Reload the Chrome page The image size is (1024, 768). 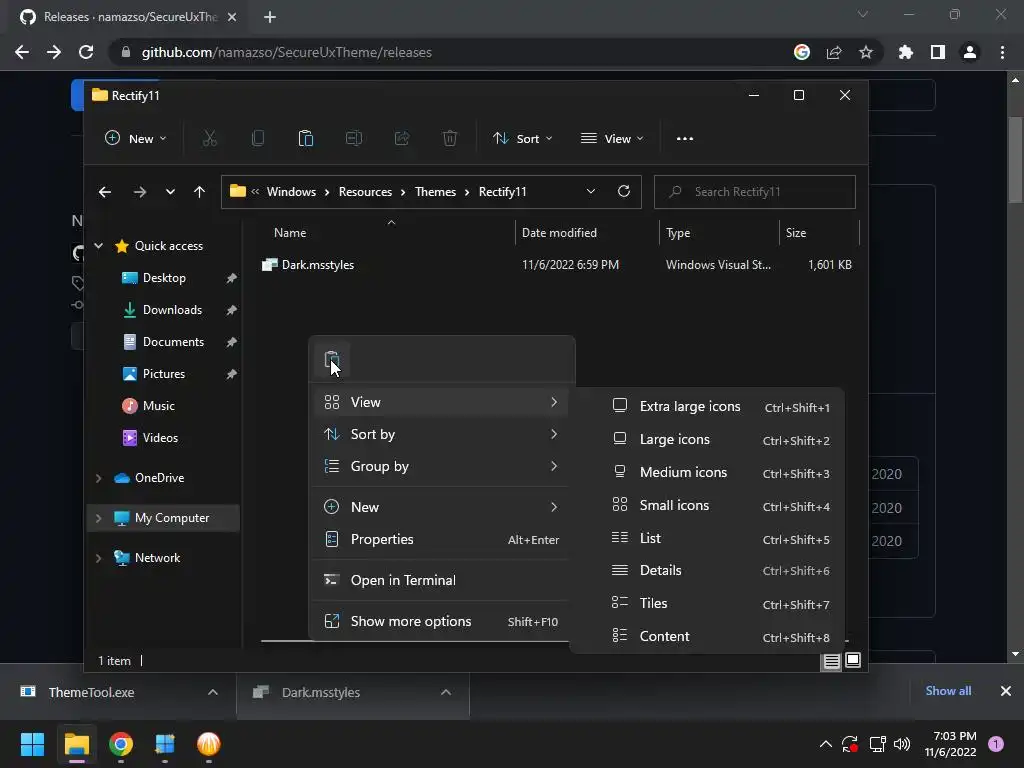pos(86,52)
